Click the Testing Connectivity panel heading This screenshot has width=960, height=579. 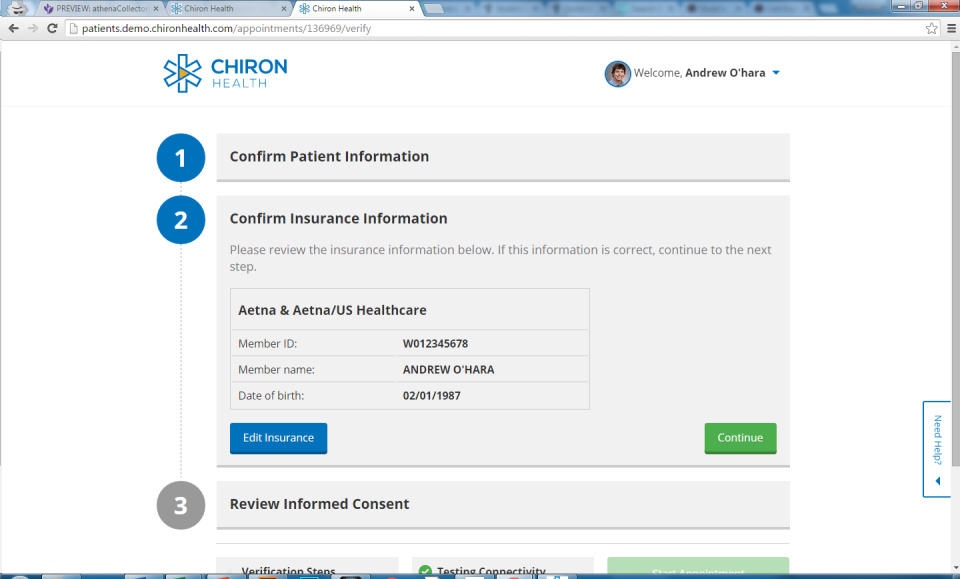(x=491, y=572)
